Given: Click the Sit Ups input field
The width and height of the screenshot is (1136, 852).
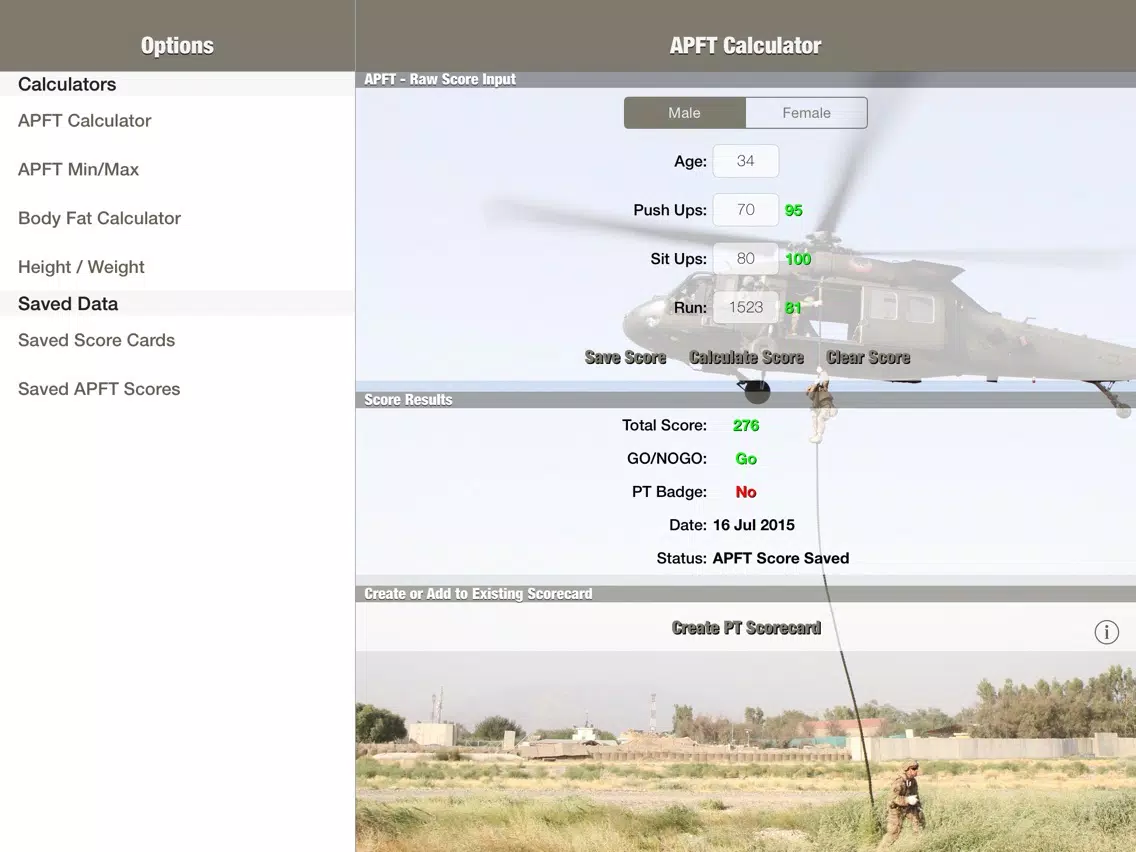Looking at the screenshot, I should pyautogui.click(x=746, y=259).
